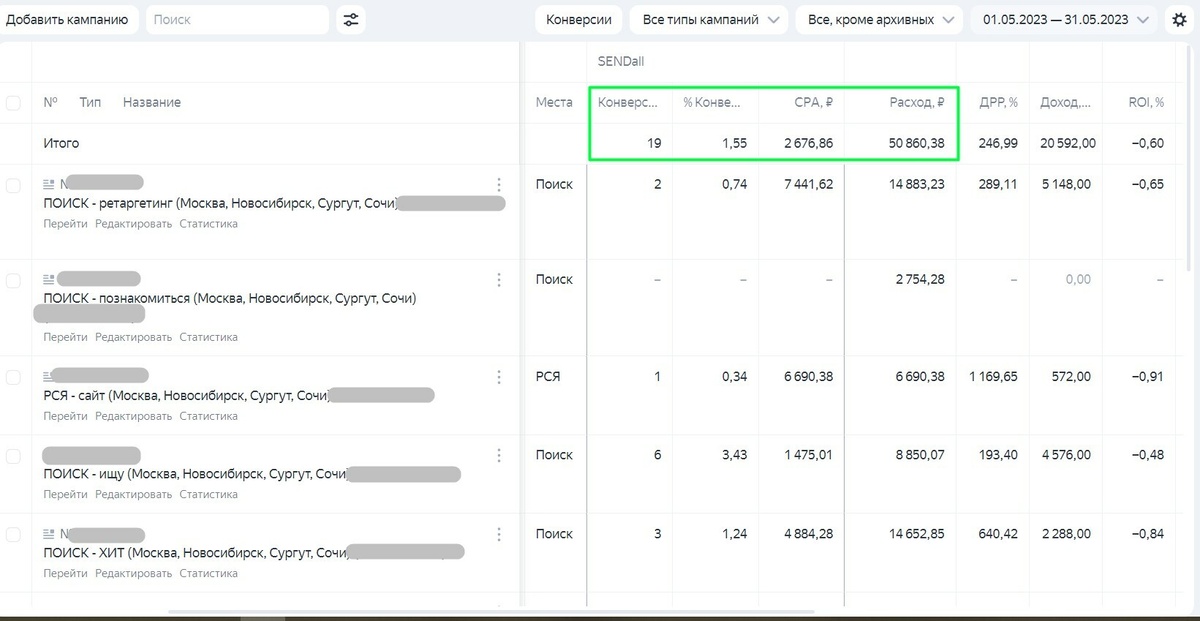Click the expense value 14 883,23
Viewport: 1200px width, 621px height.
pos(917,184)
